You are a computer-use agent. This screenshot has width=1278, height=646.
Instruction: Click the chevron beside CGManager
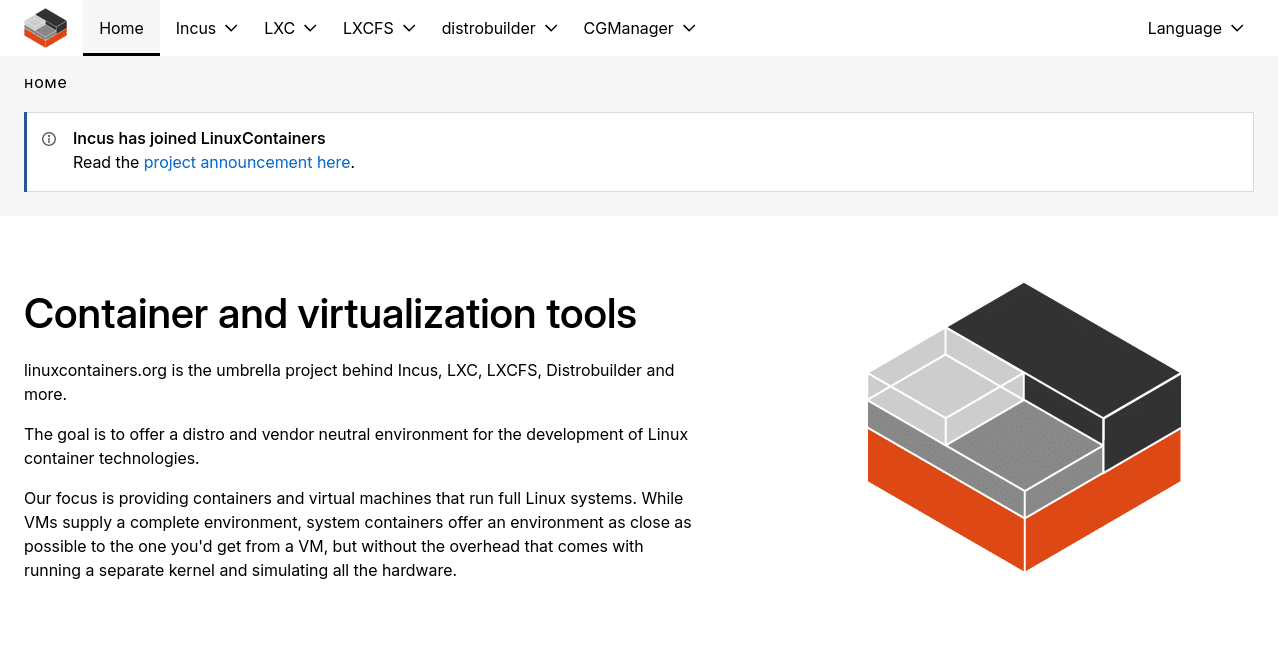coord(689,28)
